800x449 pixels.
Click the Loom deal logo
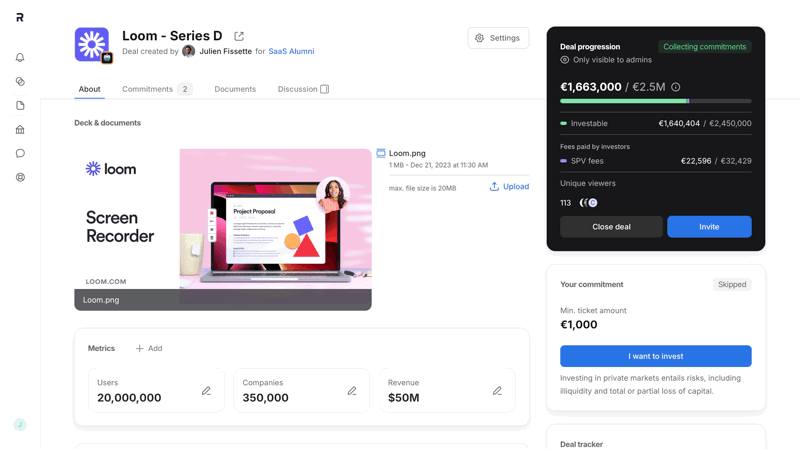coord(92,44)
